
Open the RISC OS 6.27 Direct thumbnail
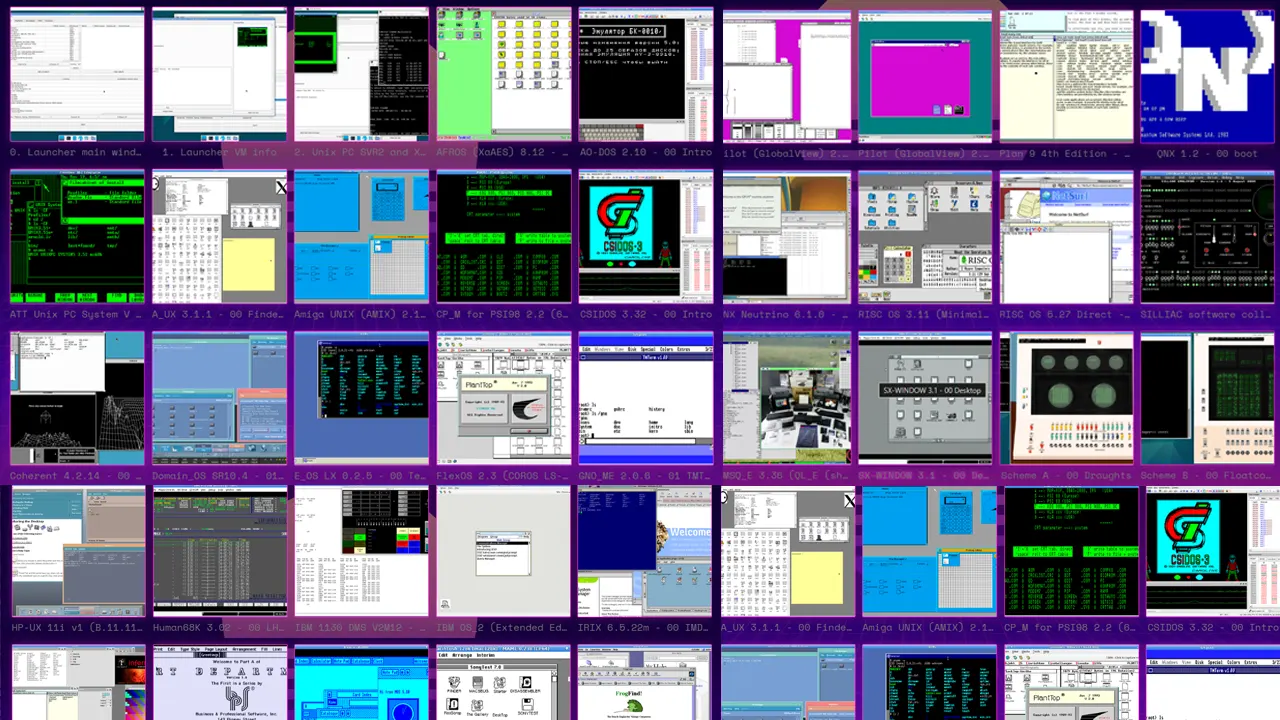pos(1066,237)
